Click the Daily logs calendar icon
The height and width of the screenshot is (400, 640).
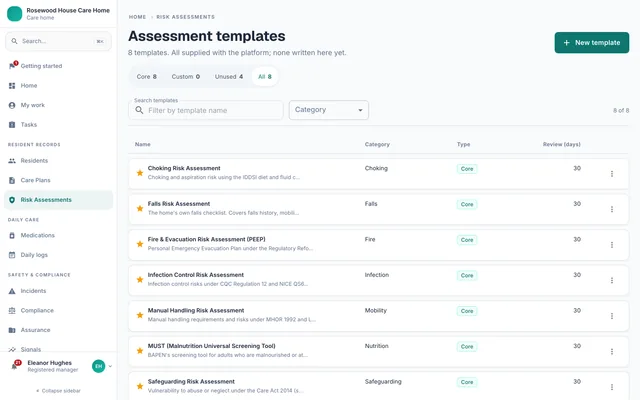[x=12, y=255]
